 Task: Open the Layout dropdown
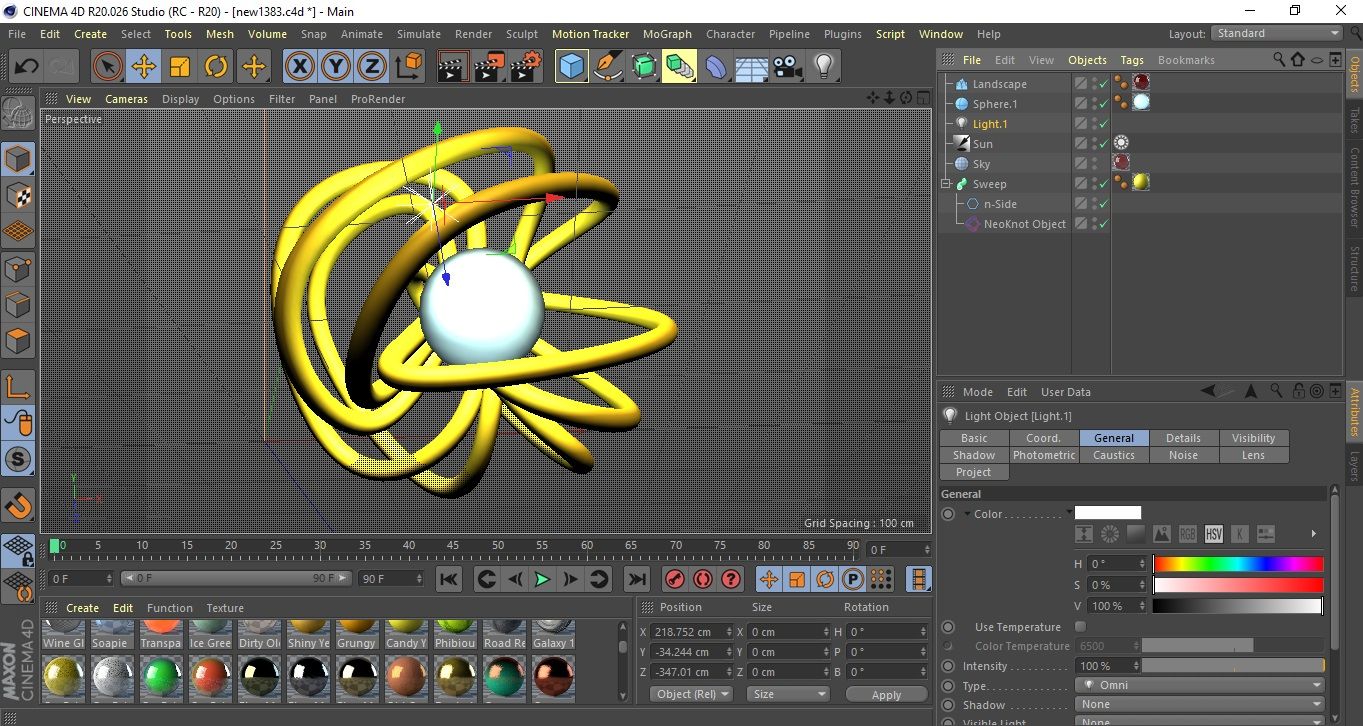(1277, 33)
